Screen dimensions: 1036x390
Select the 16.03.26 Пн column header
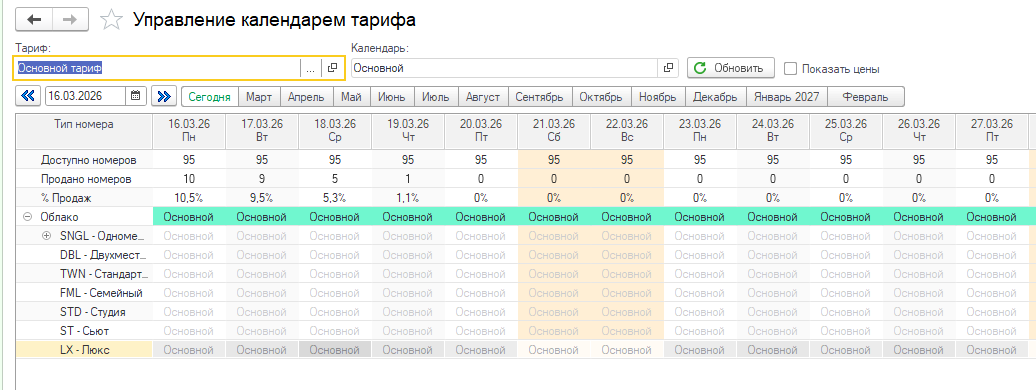(189, 131)
